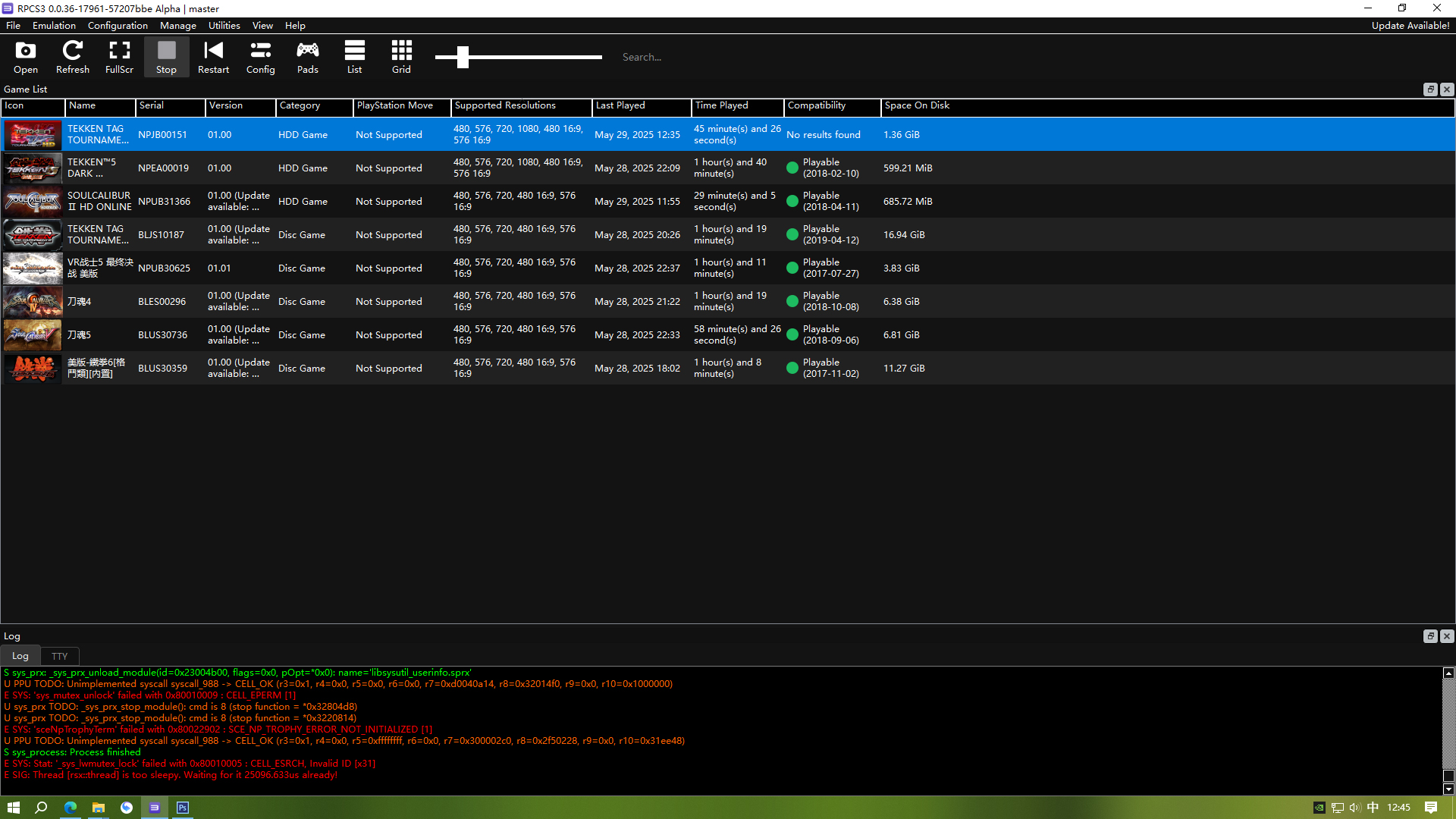The width and height of the screenshot is (1456, 819).
Task: Select TEKKEN TAG BLJS10187 game thumbnail
Action: point(33,235)
